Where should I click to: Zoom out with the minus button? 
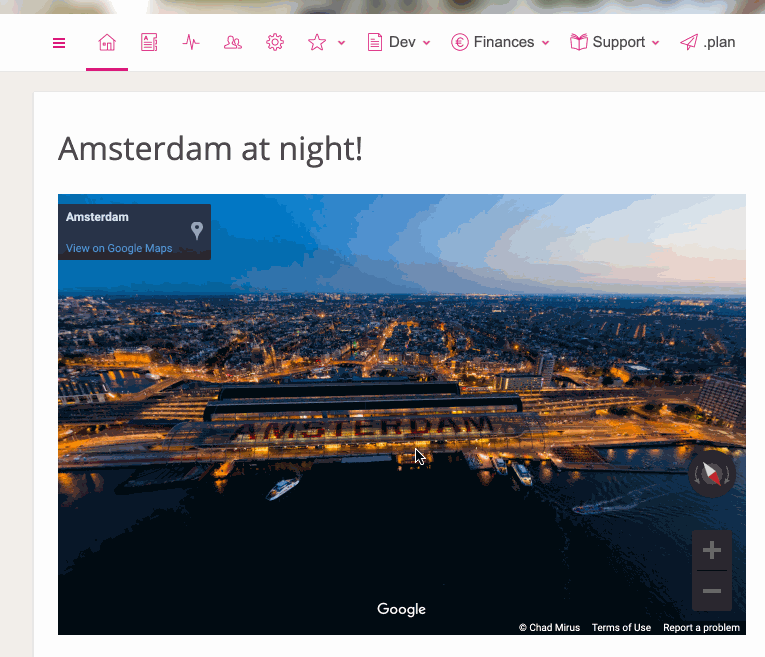[x=712, y=591]
